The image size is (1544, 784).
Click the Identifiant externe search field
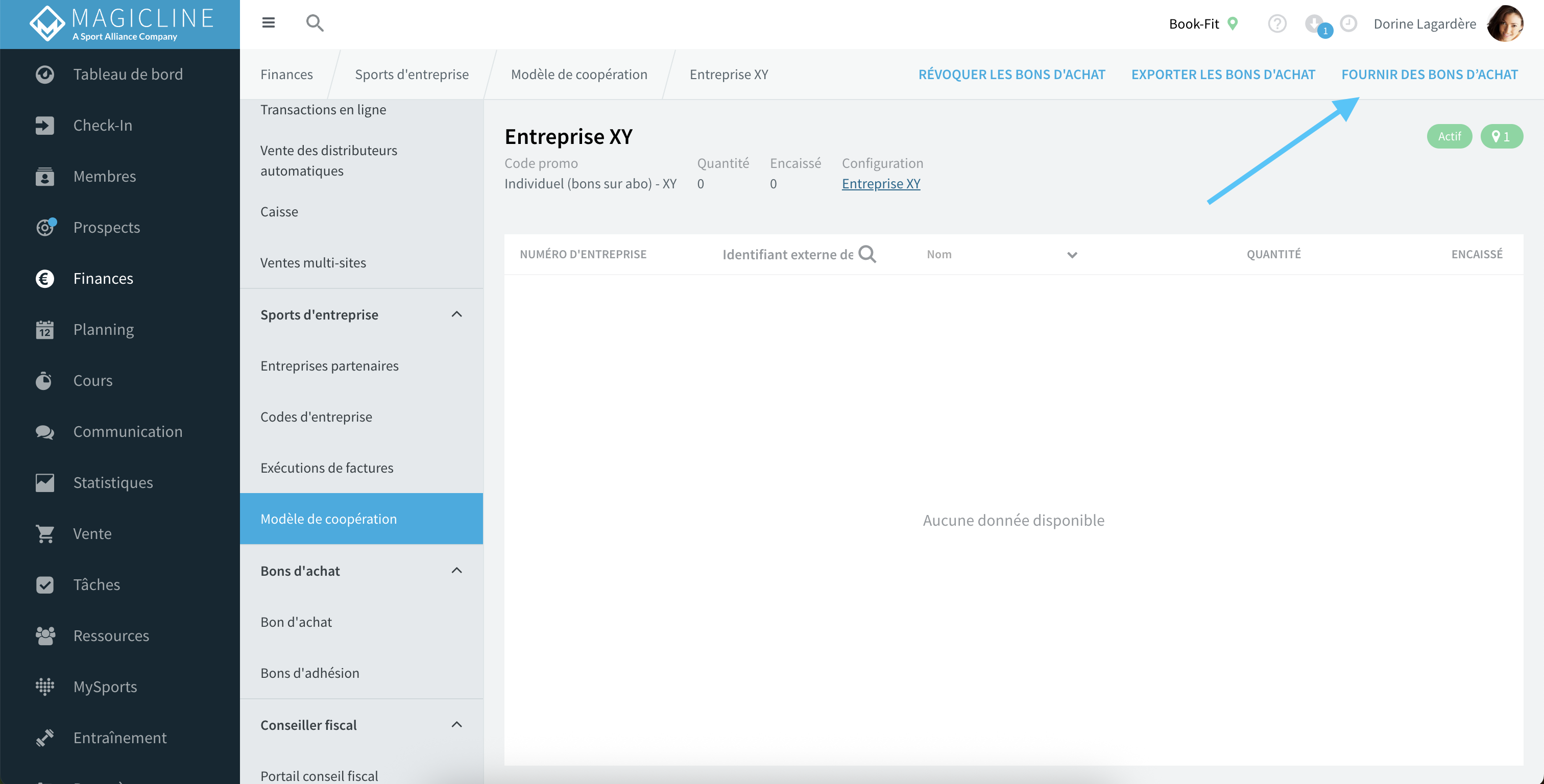point(788,254)
